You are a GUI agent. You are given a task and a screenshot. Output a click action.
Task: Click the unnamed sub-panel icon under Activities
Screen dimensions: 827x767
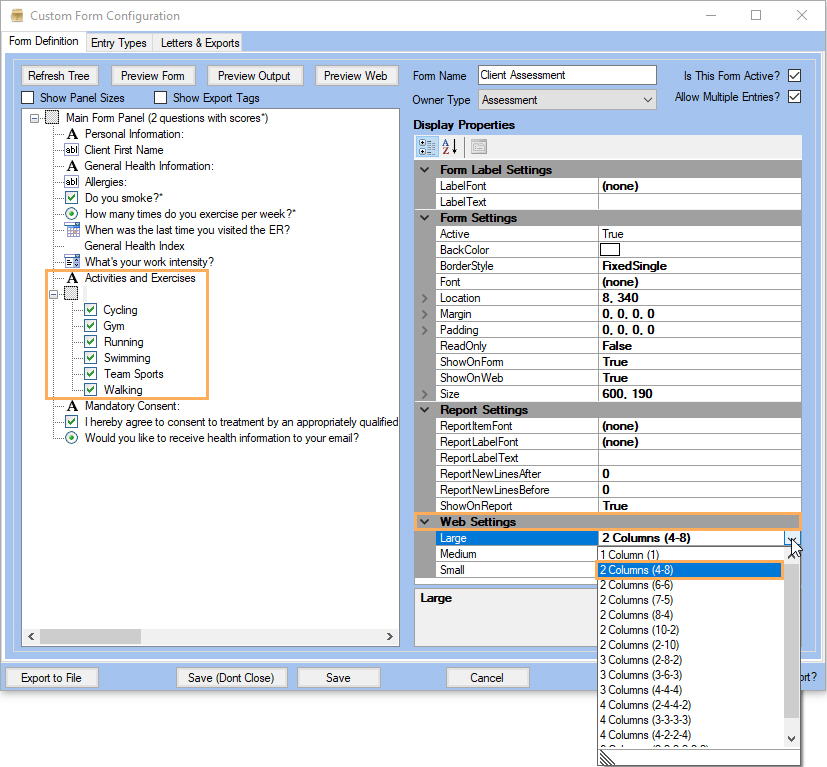pyautogui.click(x=71, y=294)
